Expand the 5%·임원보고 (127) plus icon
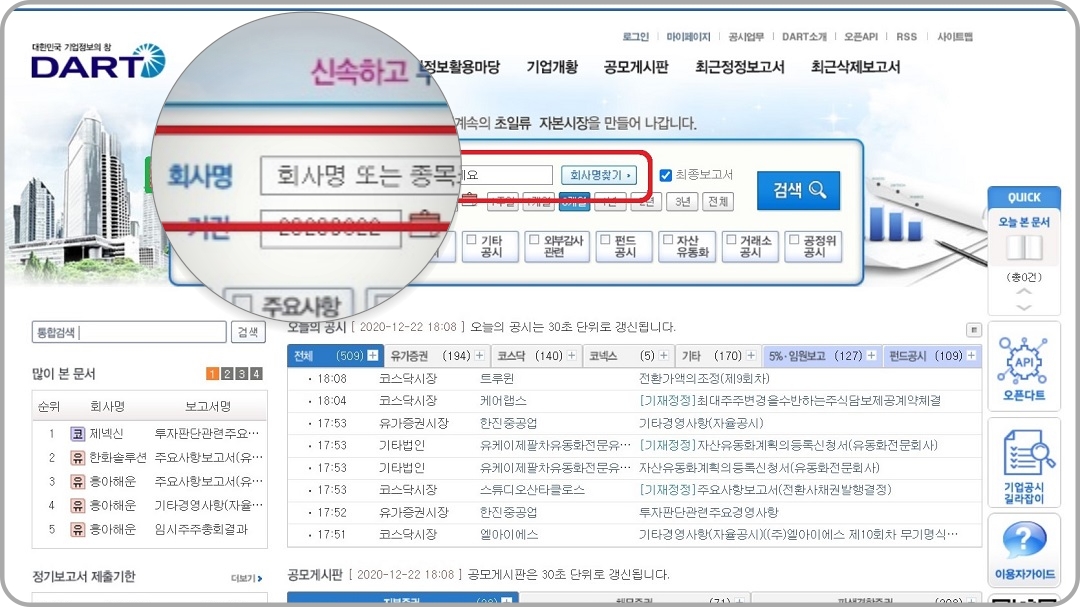This screenshot has height=607, width=1080. (x=871, y=356)
